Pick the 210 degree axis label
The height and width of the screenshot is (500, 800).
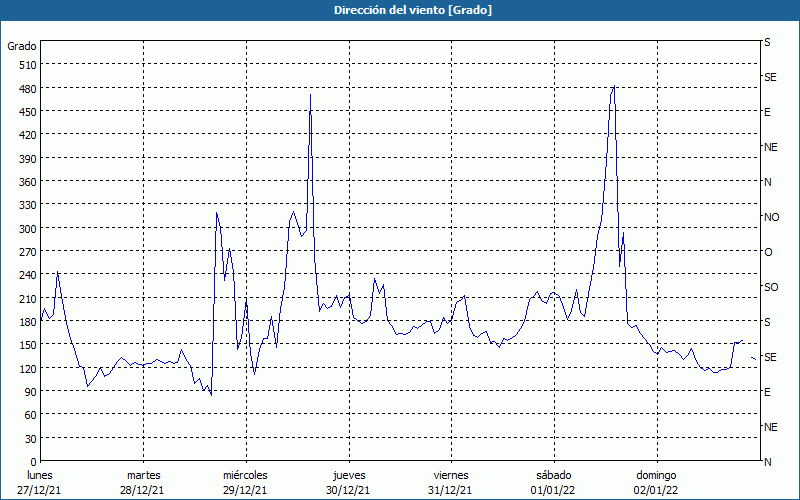pyautogui.click(x=28, y=298)
